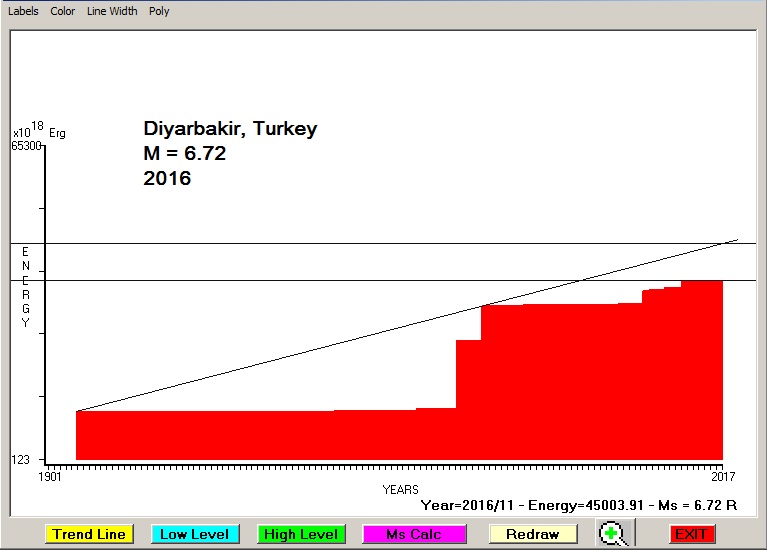This screenshot has width=767, height=550.
Task: Select the Diyarbakir, Turkey title text
Action: 230,129
